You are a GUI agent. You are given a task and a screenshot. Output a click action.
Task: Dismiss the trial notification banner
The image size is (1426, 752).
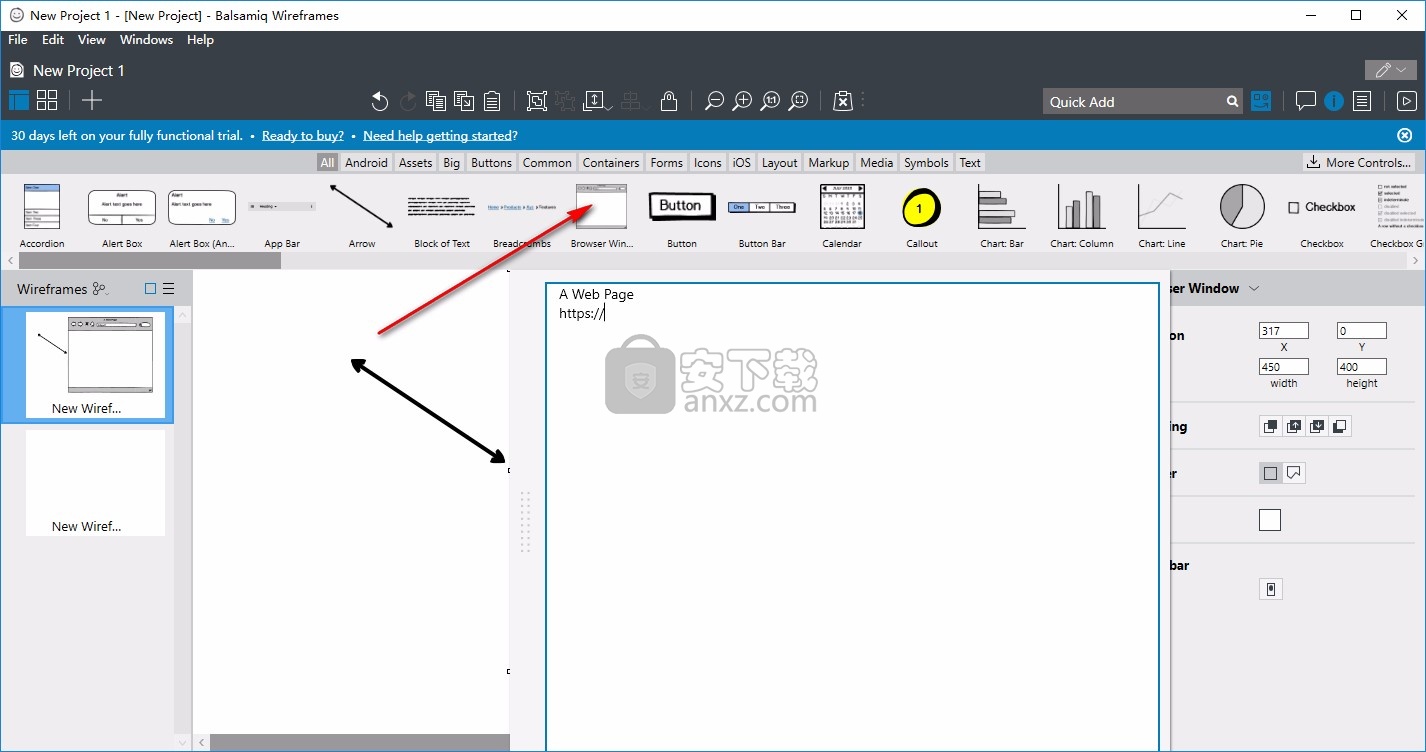click(x=1404, y=135)
